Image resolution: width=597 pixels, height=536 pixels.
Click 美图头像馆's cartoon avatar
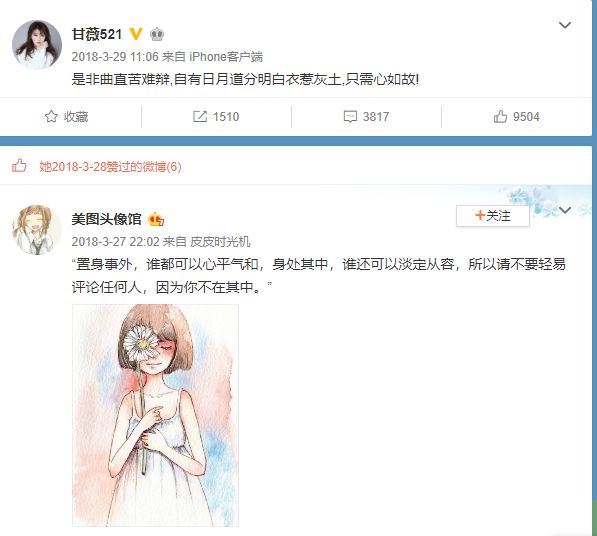[x=37, y=230]
